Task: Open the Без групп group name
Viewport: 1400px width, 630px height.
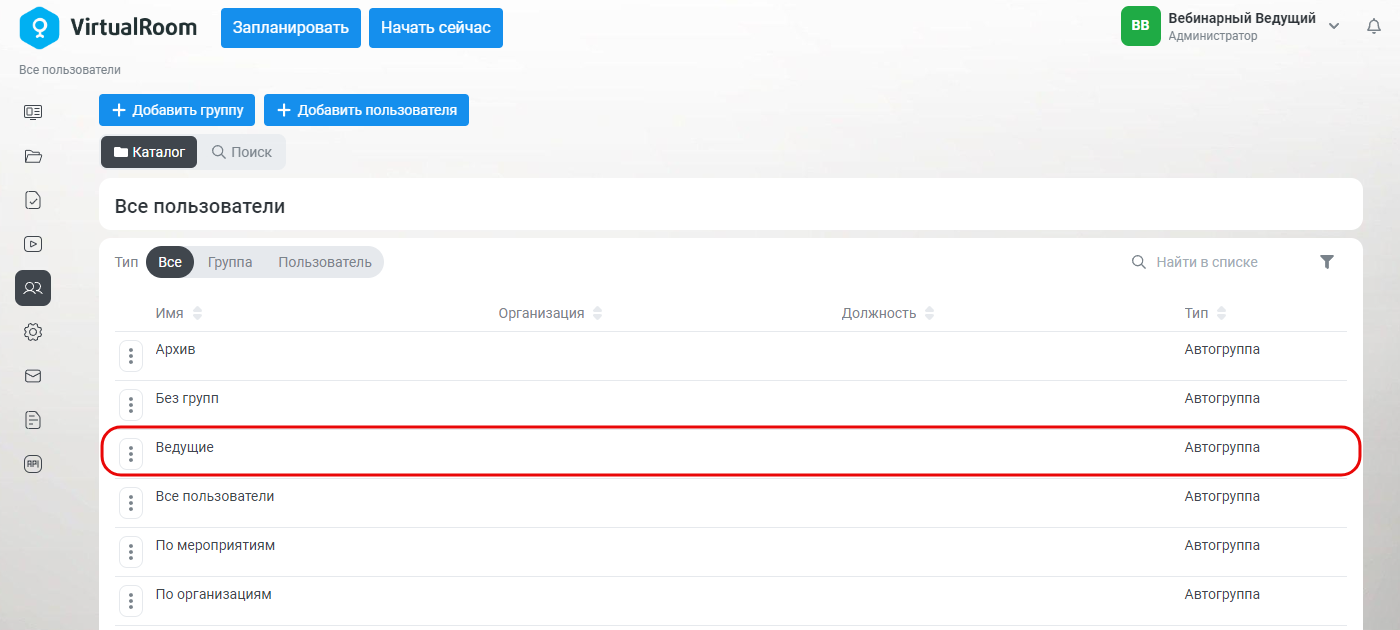Action: click(x=187, y=398)
